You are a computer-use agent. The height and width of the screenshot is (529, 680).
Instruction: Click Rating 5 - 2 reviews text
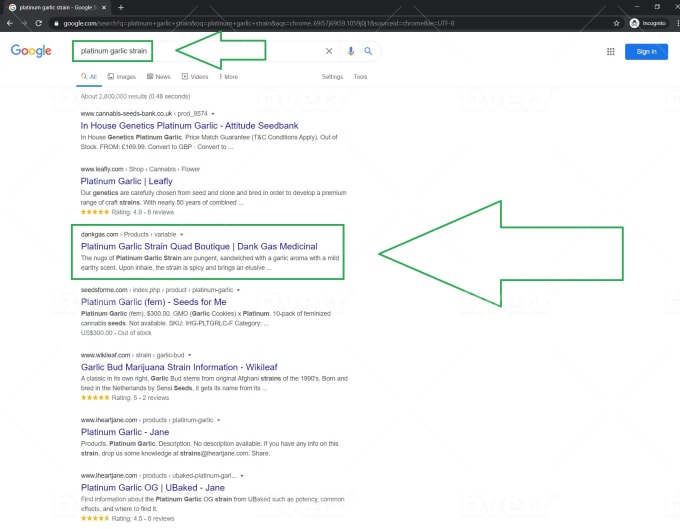(140, 398)
